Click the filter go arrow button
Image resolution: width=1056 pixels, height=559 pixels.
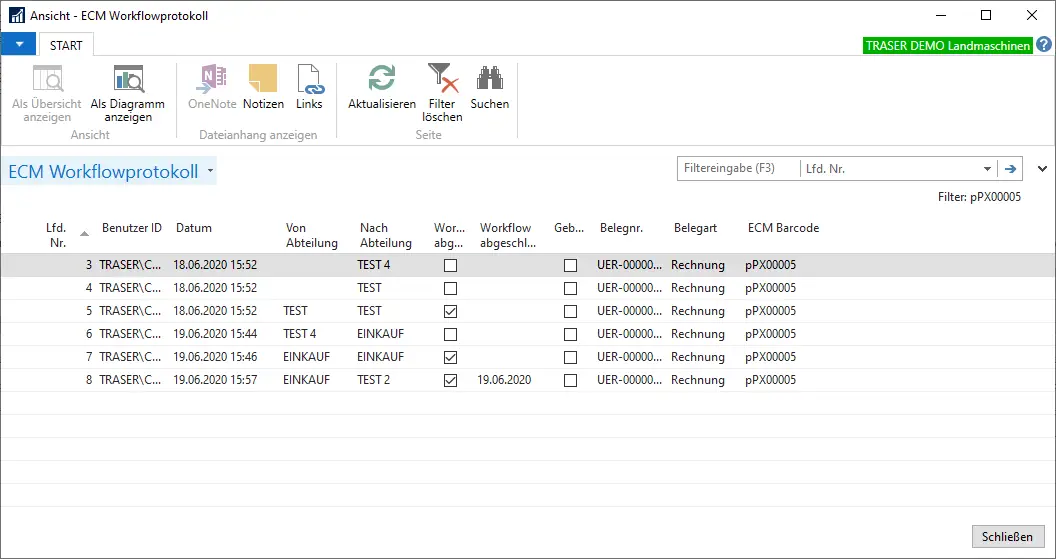[x=1011, y=169]
